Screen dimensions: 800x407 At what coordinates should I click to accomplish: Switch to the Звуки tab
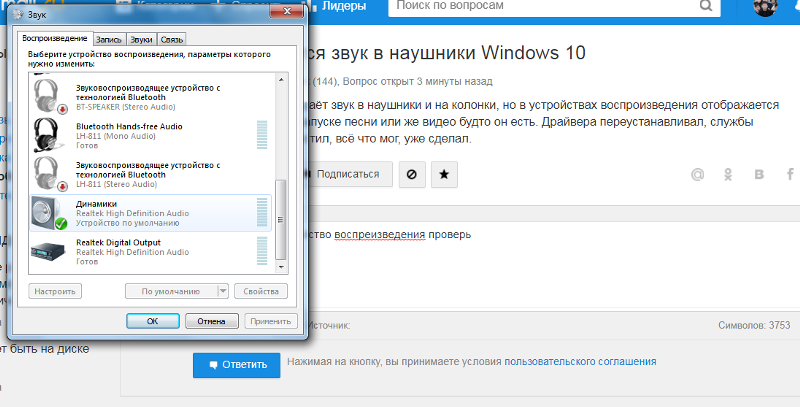click(x=141, y=40)
